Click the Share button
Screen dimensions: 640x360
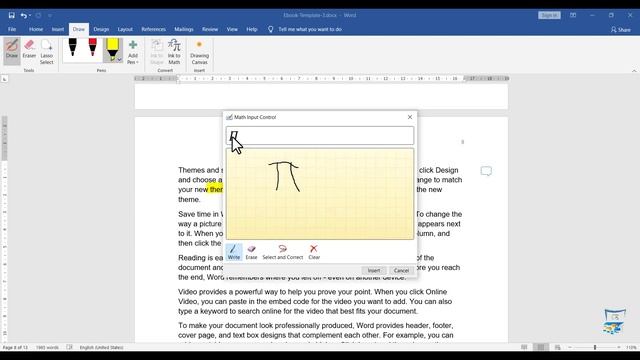621,29
